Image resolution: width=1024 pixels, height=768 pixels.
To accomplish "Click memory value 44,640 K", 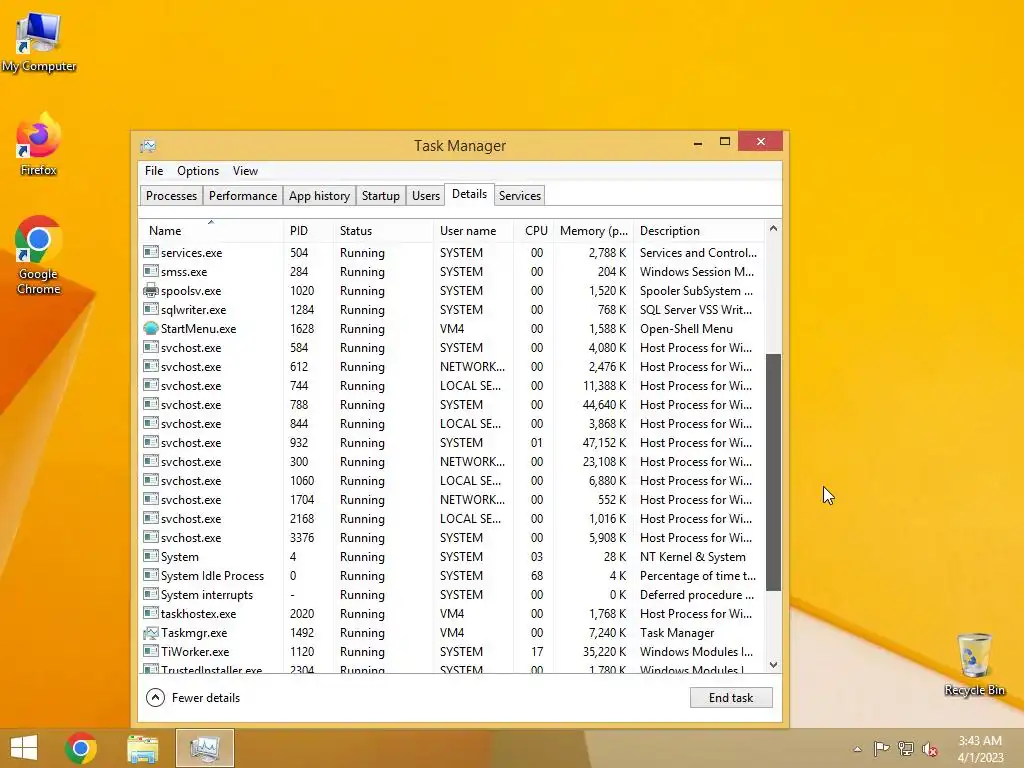I will point(604,405).
